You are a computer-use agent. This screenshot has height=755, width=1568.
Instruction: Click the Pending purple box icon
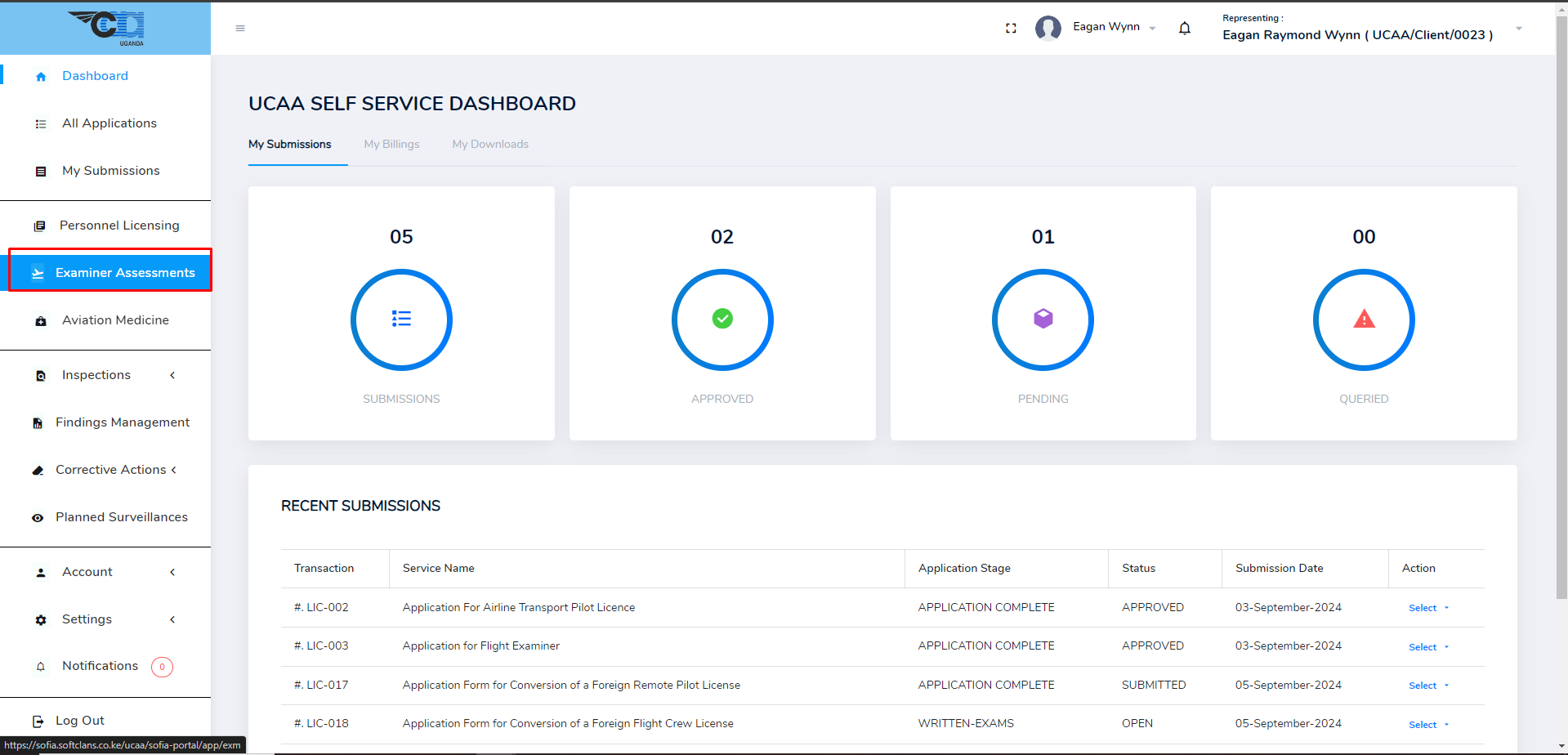click(x=1043, y=319)
